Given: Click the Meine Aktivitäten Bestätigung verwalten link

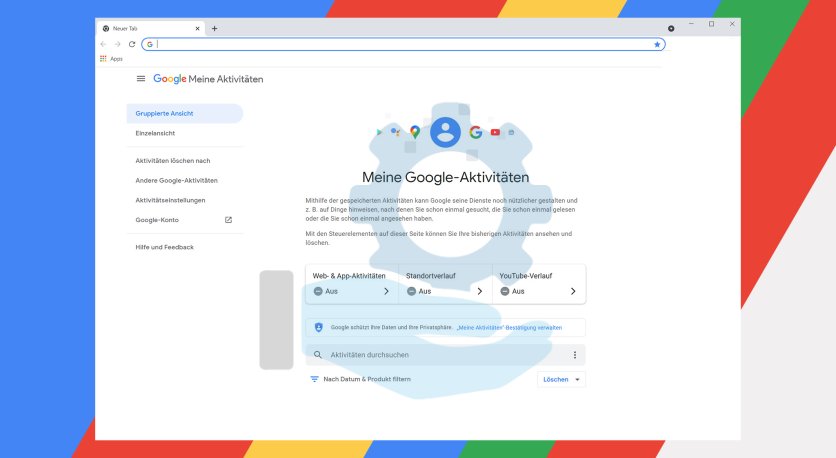Looking at the screenshot, I should 509,328.
